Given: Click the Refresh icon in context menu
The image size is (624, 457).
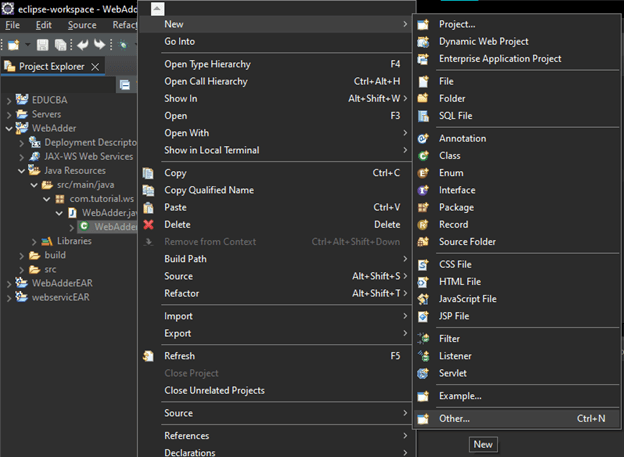Looking at the screenshot, I should (x=148, y=356).
